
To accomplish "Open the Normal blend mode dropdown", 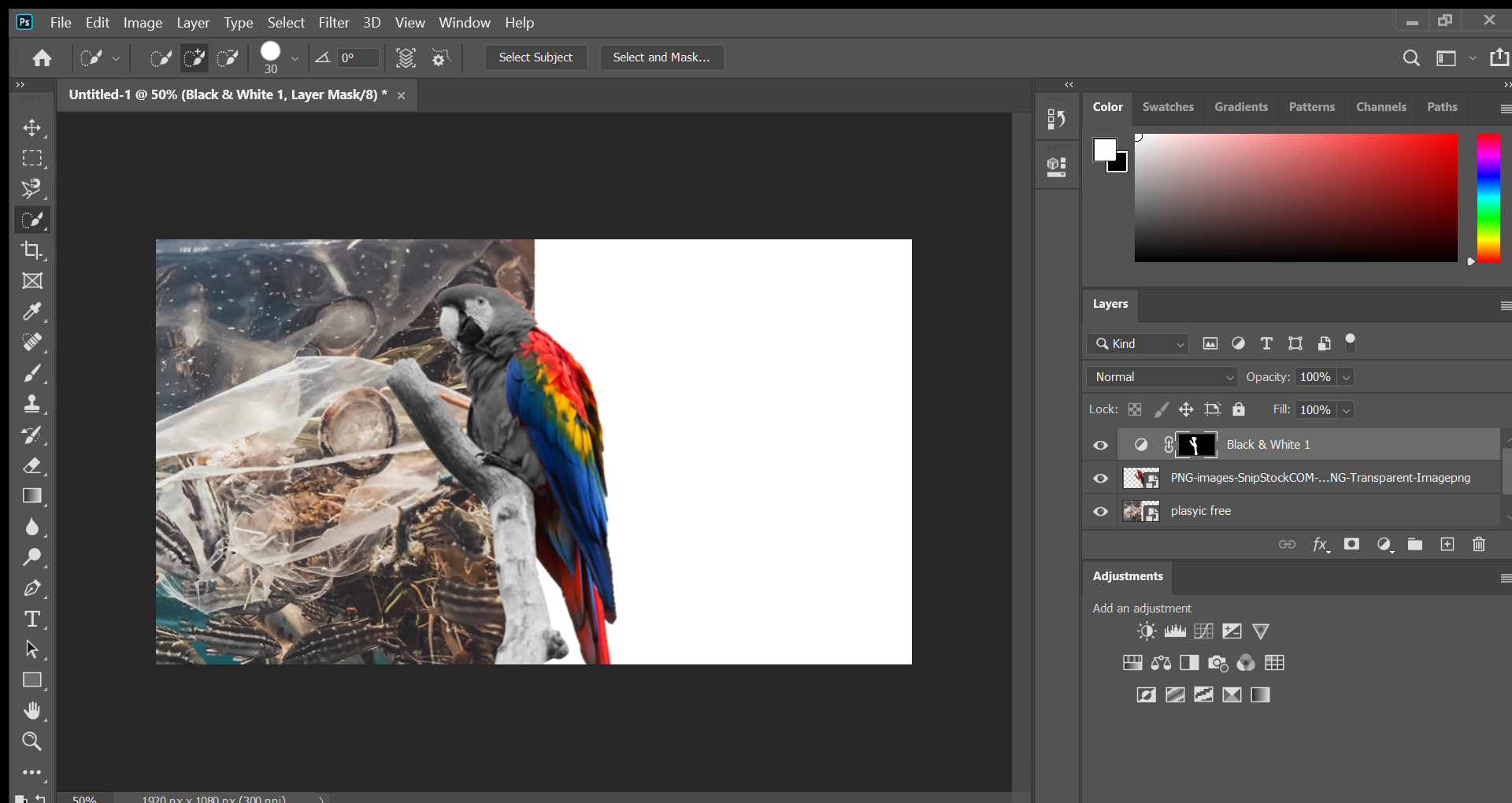I will pos(1162,377).
